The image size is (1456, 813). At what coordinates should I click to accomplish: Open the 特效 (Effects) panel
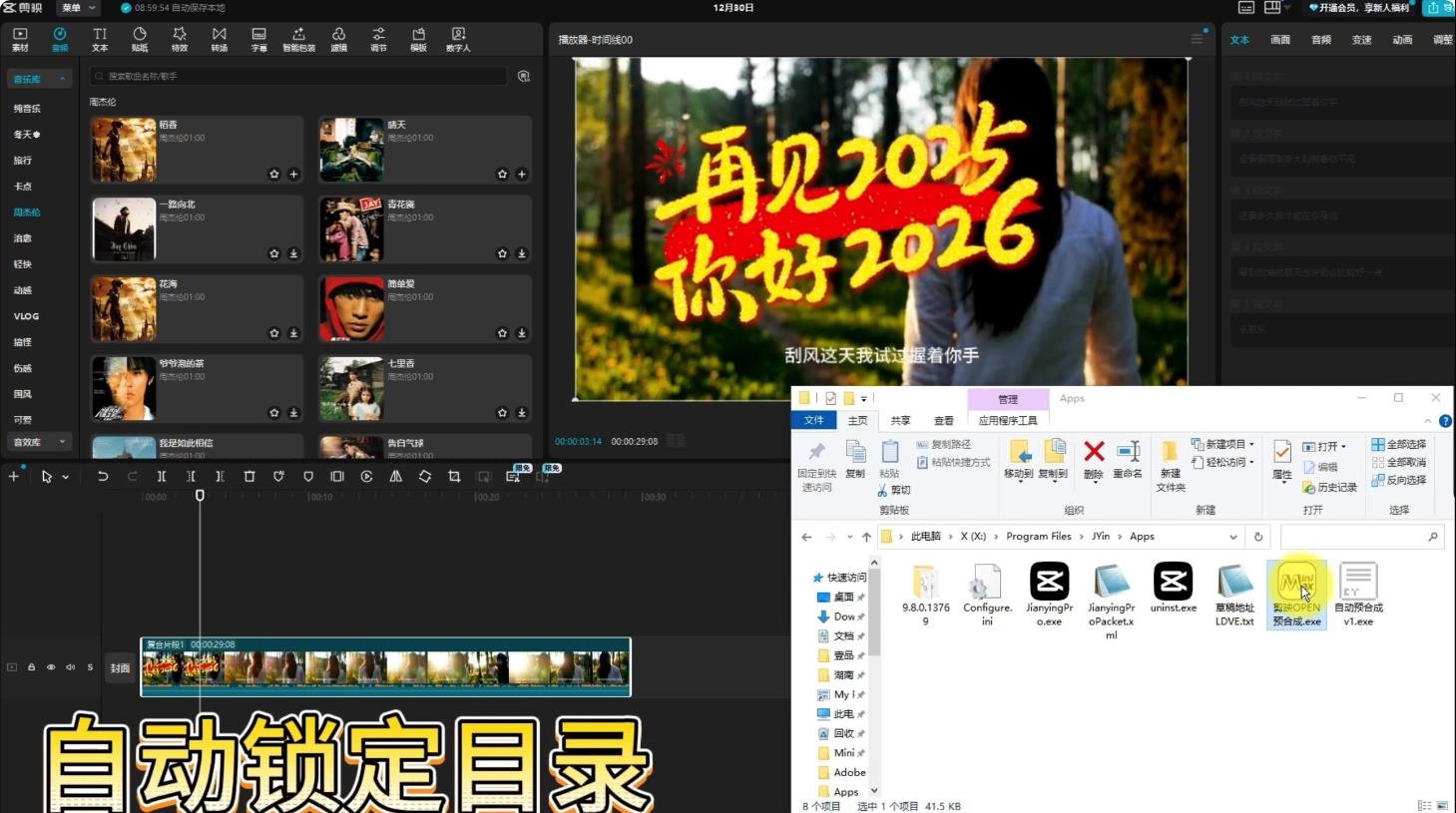pyautogui.click(x=179, y=40)
